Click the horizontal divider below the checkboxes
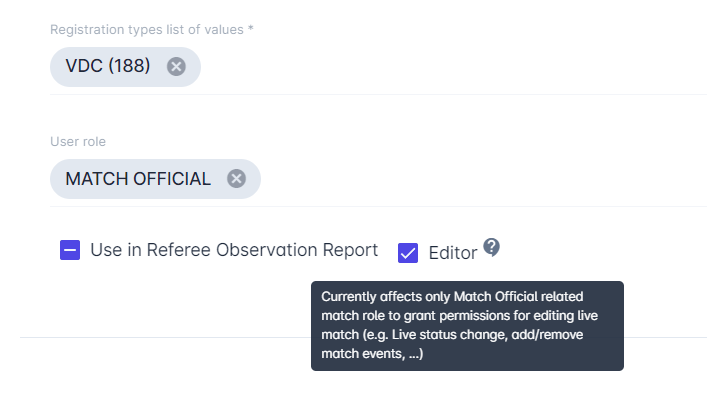Screen dimensions: 707x405 160,337
